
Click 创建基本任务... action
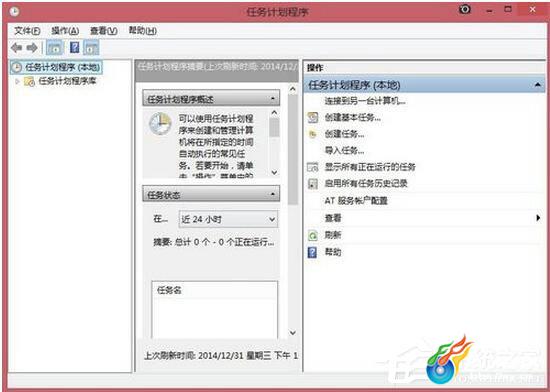[353, 117]
